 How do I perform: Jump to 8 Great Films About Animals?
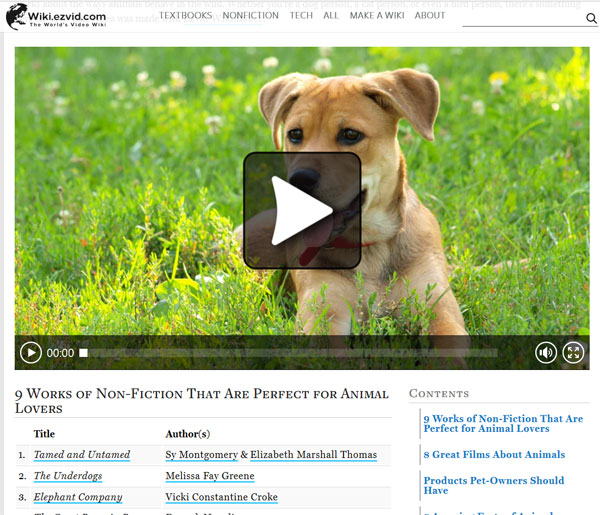tap(494, 455)
